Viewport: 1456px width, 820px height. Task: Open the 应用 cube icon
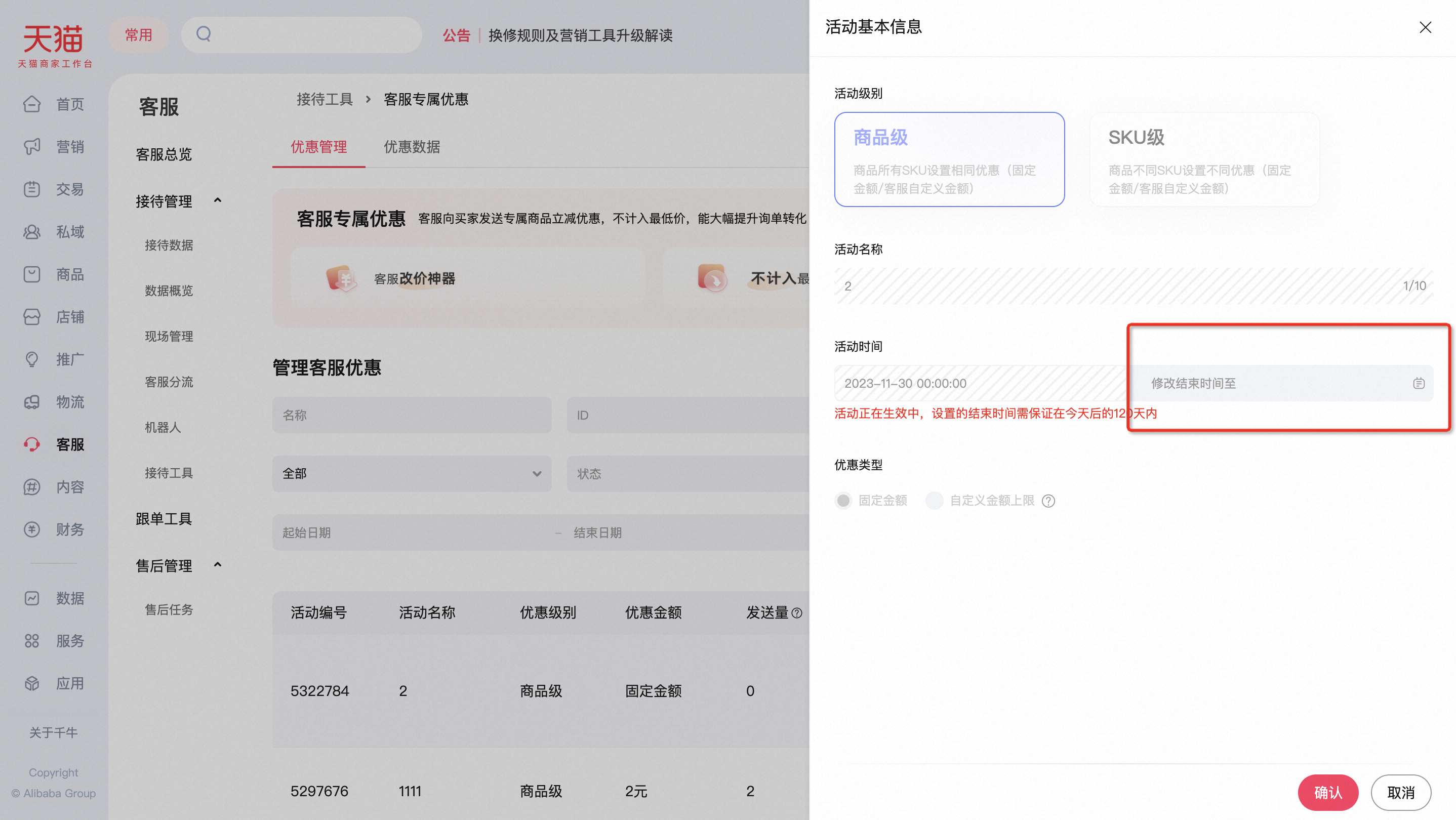coord(32,683)
